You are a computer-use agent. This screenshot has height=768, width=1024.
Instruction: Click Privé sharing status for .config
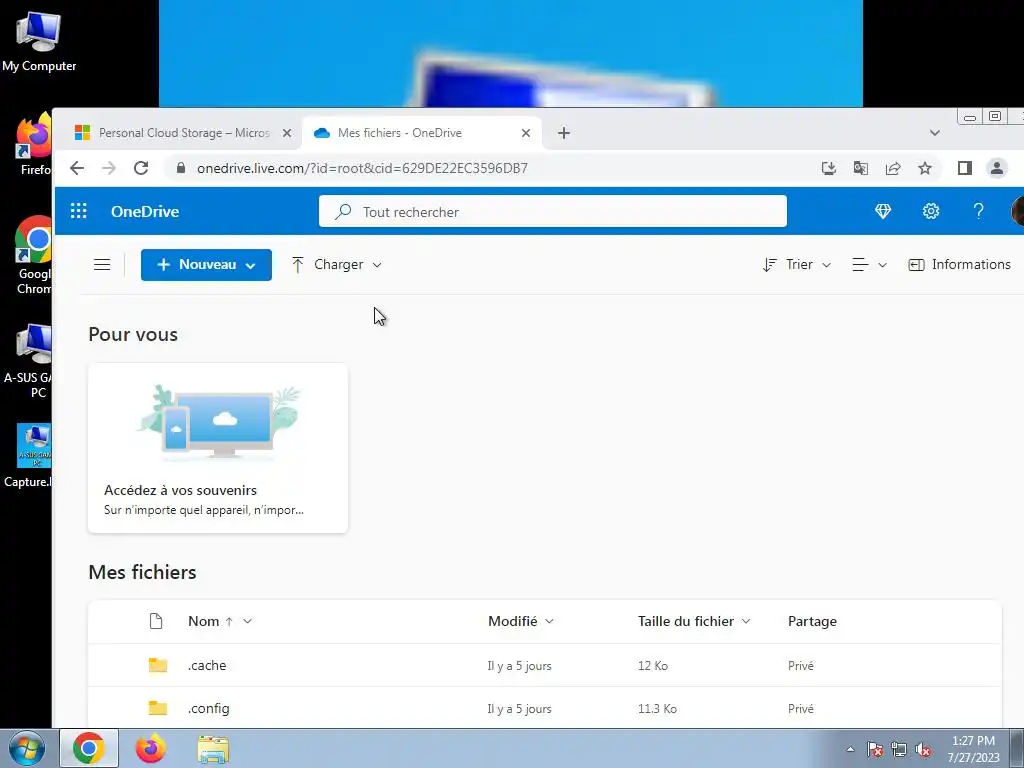[x=801, y=709]
